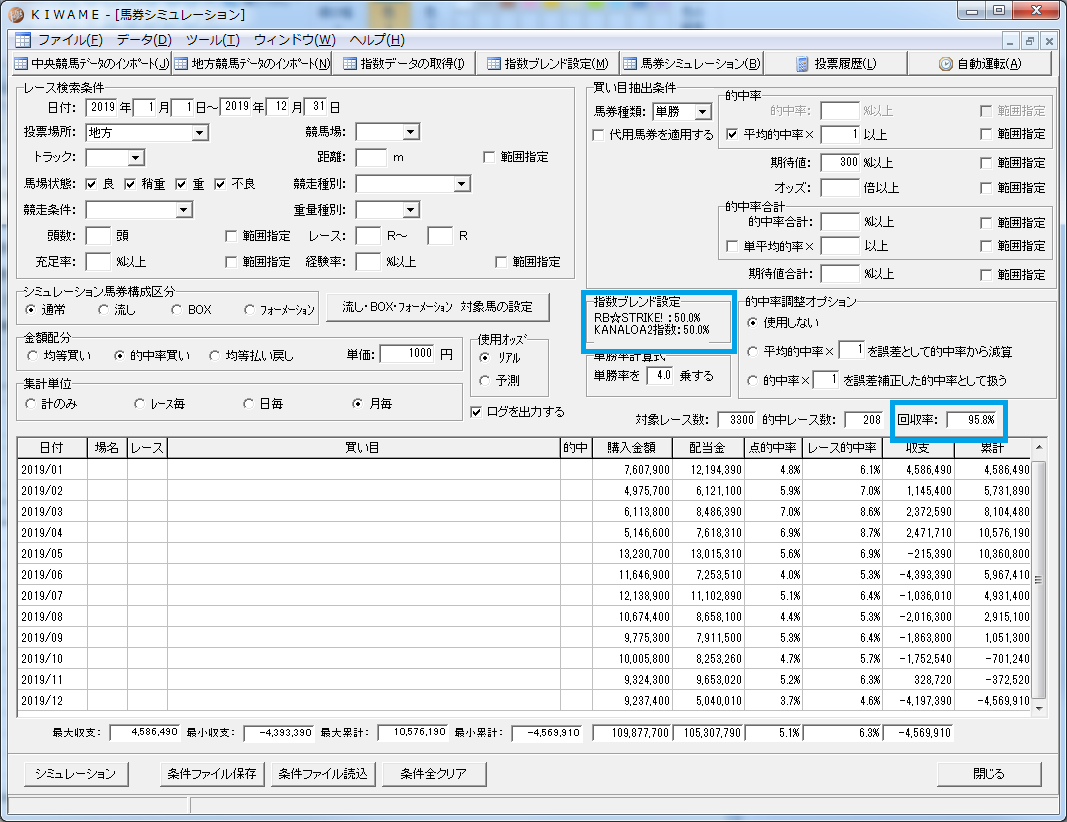Image resolution: width=1067 pixels, height=822 pixels.
Task: Open 指数ブレンド設定 from the toolbar
Action: (x=548, y=63)
